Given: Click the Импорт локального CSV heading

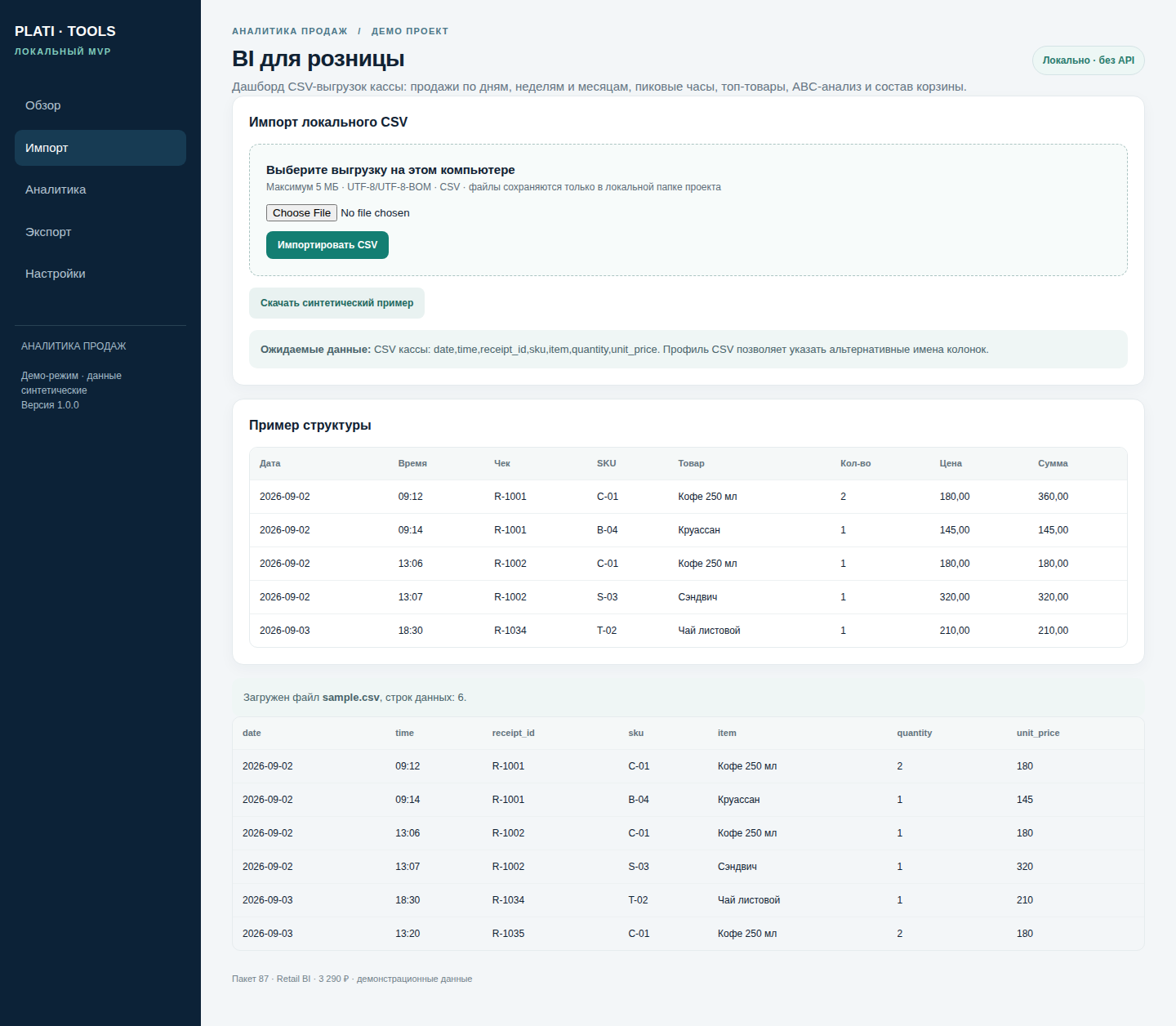Looking at the screenshot, I should pos(328,122).
